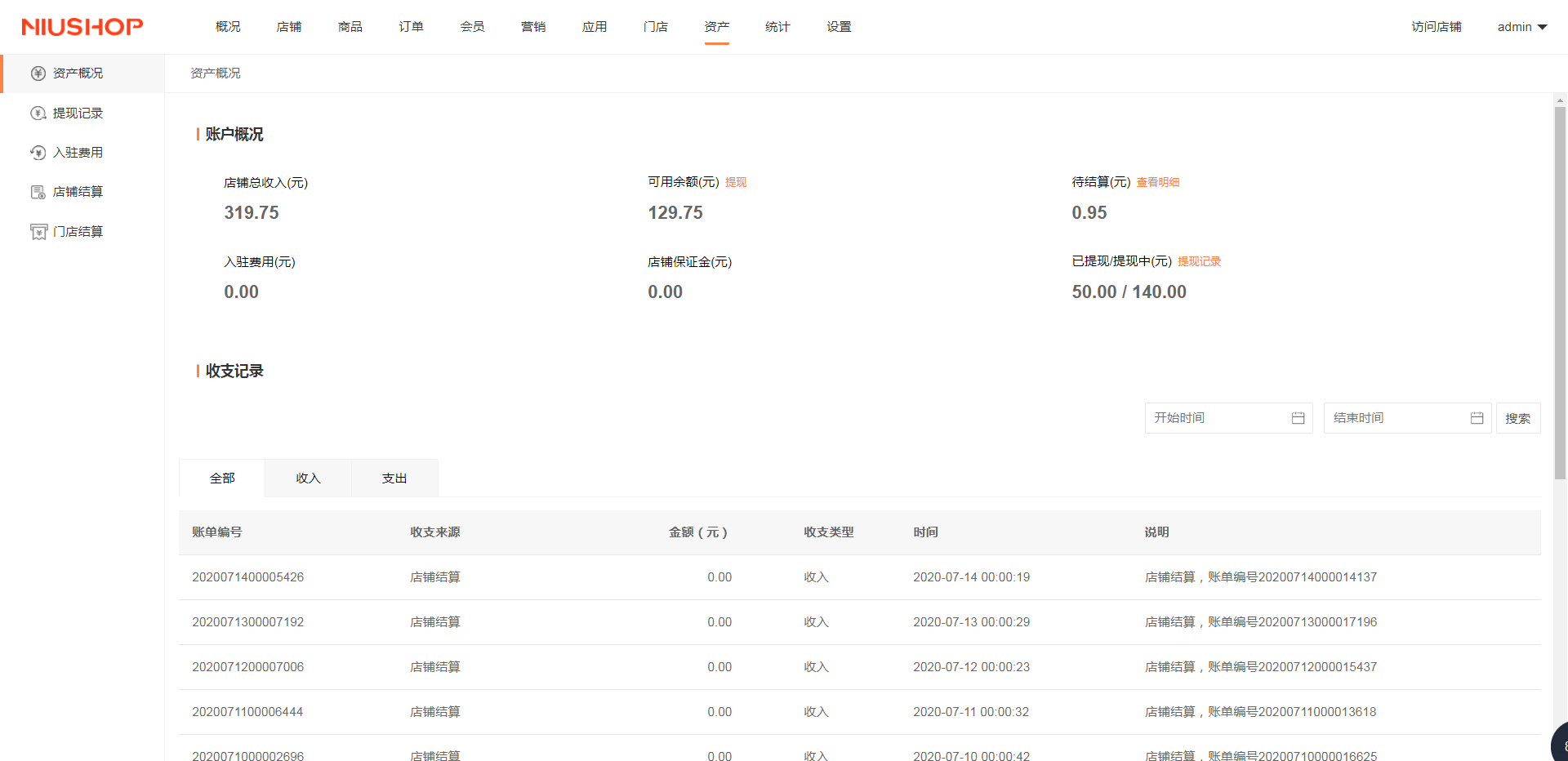Click the 资产概况 breadcrumb text
This screenshot has width=1568, height=761.
point(216,73)
